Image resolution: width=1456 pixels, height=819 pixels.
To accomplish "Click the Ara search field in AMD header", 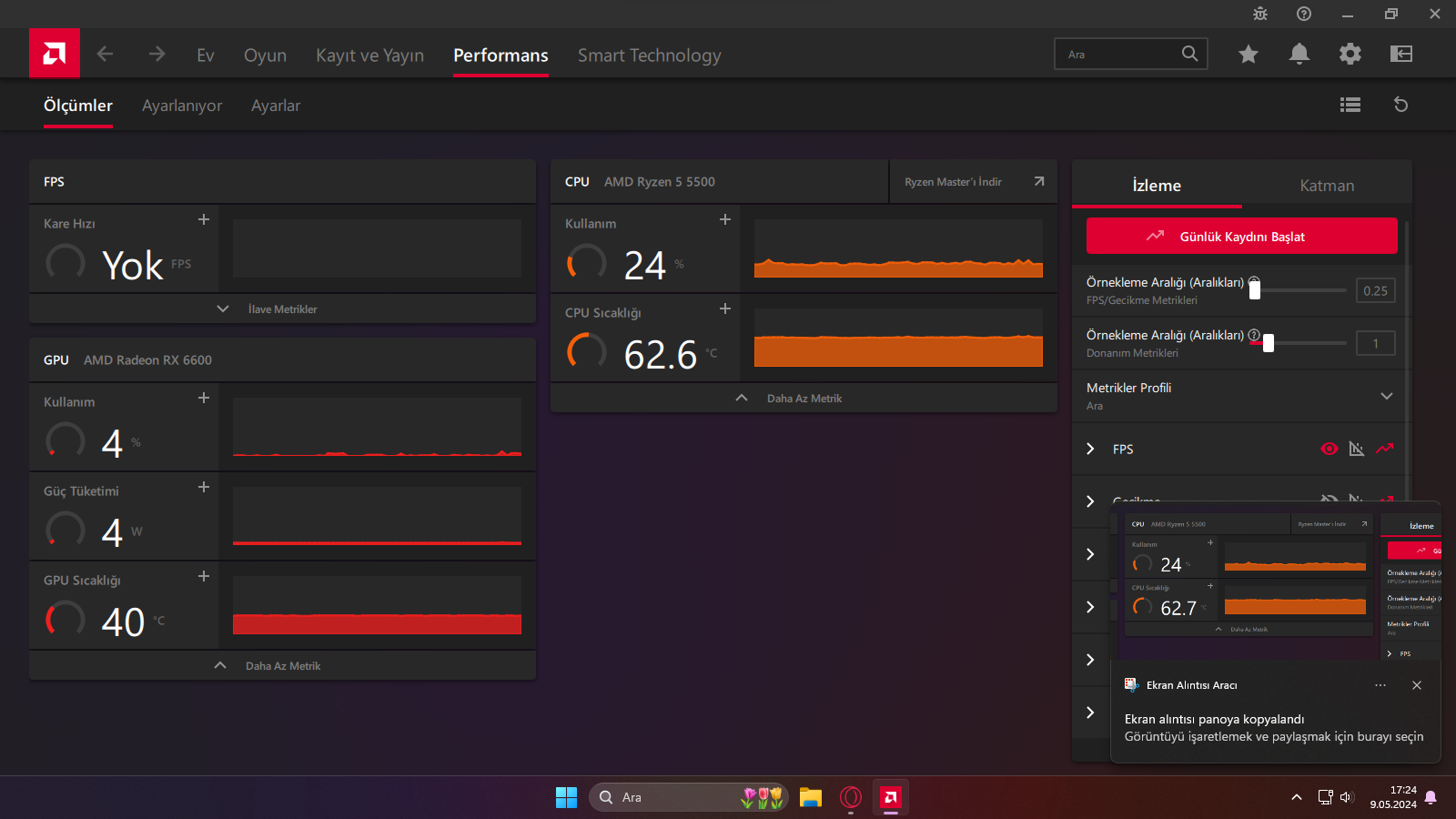I will coord(1130,54).
